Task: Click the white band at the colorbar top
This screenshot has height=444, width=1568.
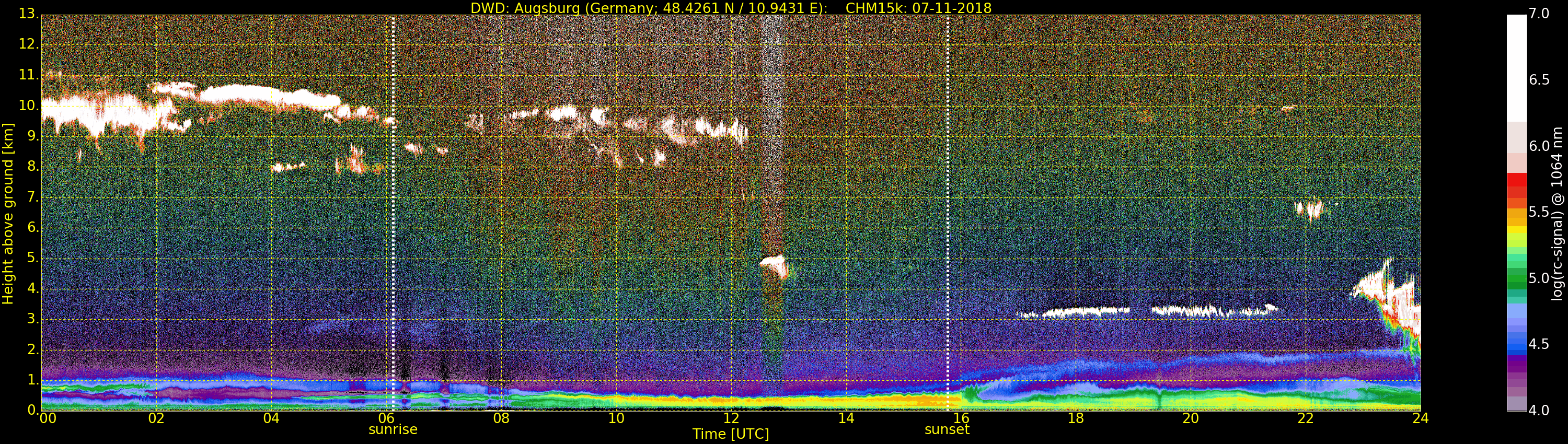Action: pyautogui.click(x=1516, y=68)
